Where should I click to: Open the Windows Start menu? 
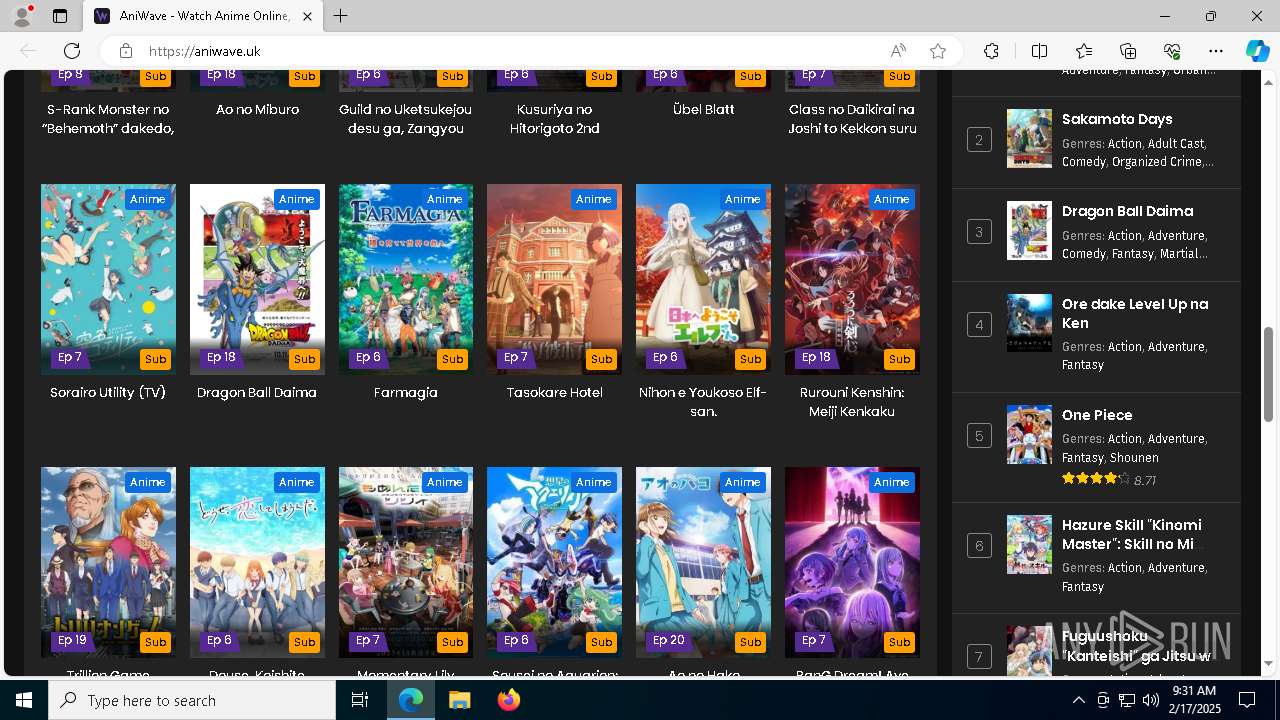click(24, 700)
